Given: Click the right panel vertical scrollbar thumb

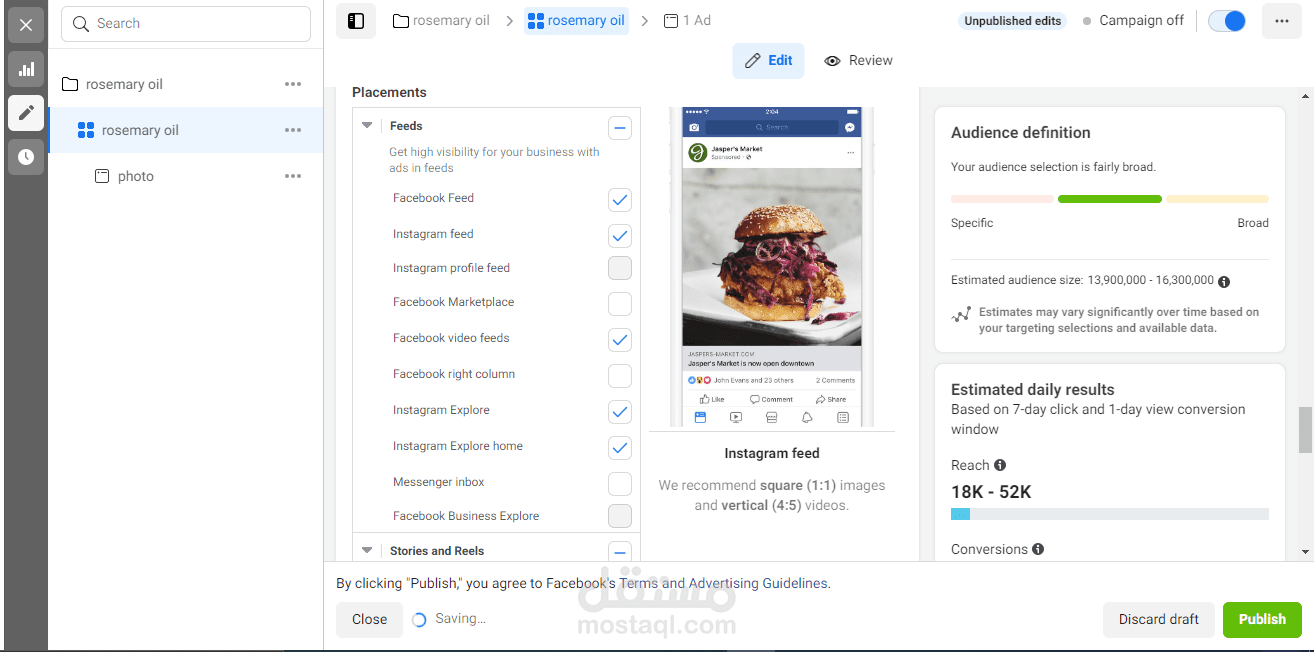Looking at the screenshot, I should coord(1305,430).
